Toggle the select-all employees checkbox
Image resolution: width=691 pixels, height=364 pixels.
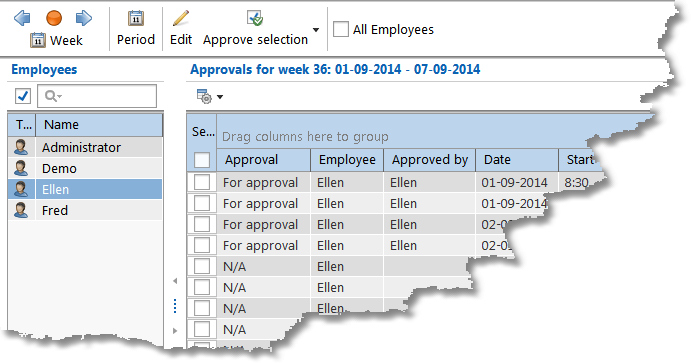(23, 96)
